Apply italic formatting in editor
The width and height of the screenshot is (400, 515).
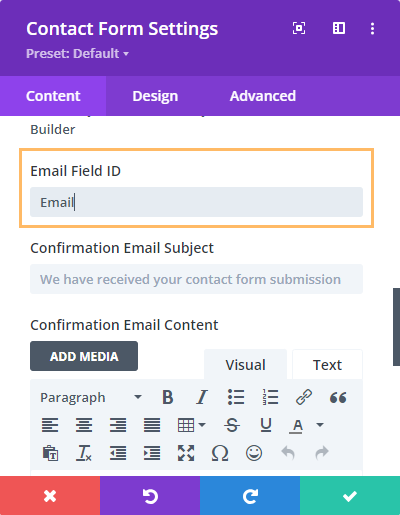pyautogui.click(x=202, y=397)
